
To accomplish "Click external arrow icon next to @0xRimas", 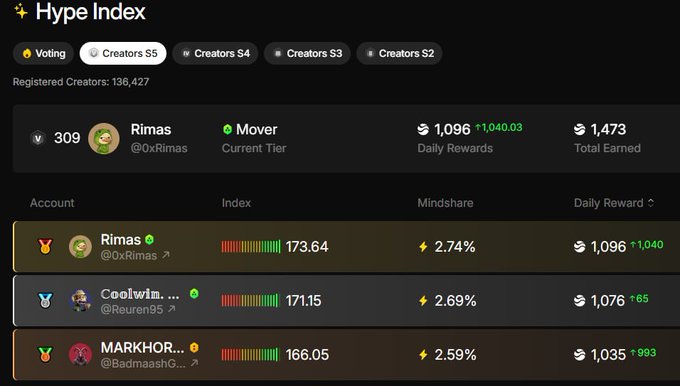I will [166, 255].
